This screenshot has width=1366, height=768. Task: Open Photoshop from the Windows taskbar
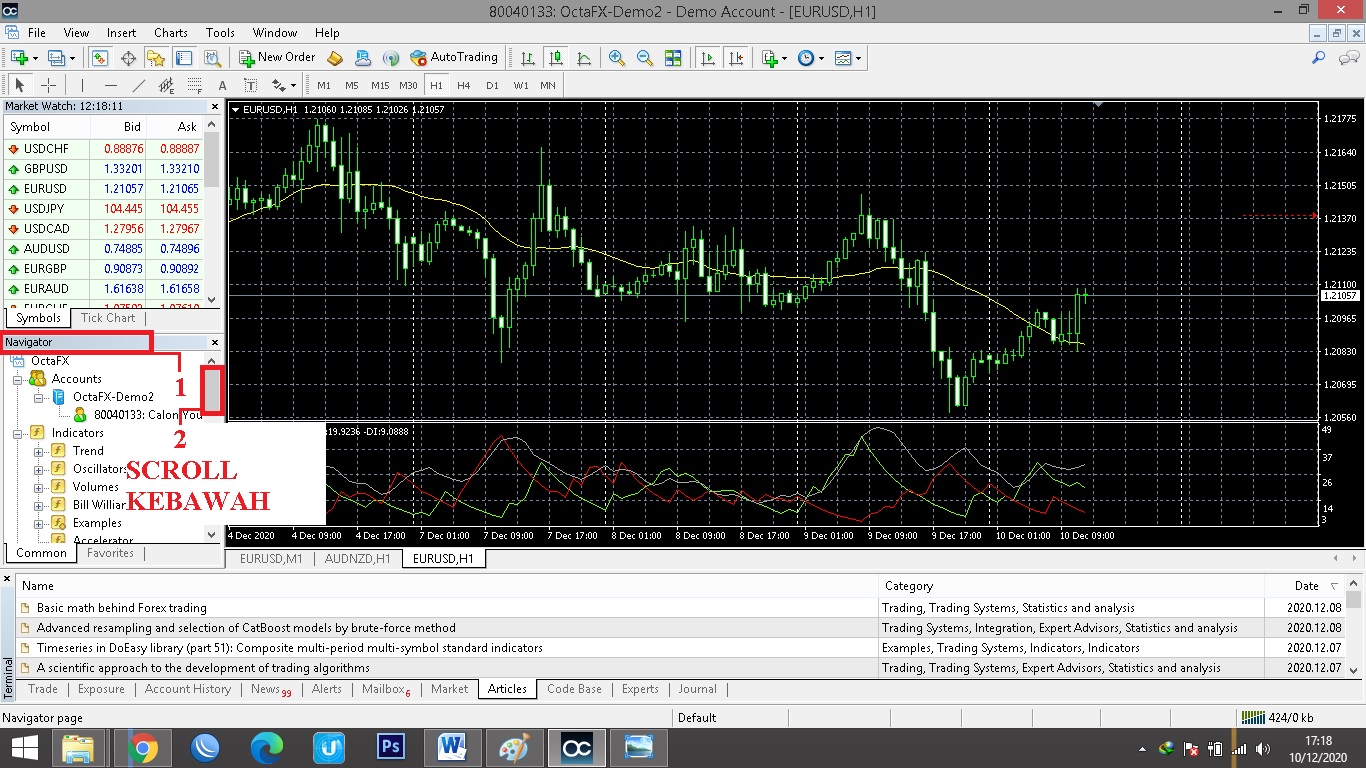pyautogui.click(x=389, y=747)
